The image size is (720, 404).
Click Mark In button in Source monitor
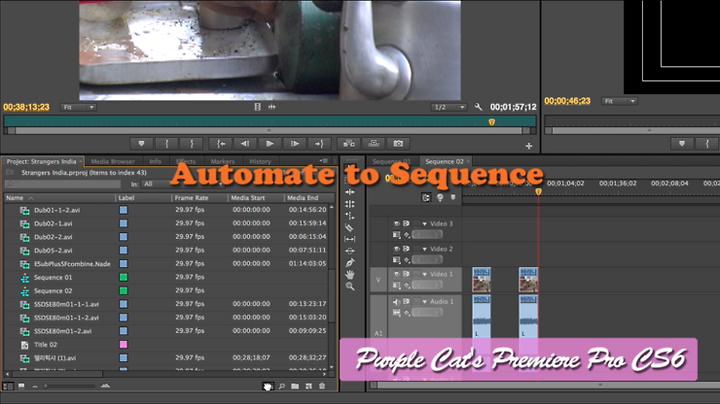[167, 144]
